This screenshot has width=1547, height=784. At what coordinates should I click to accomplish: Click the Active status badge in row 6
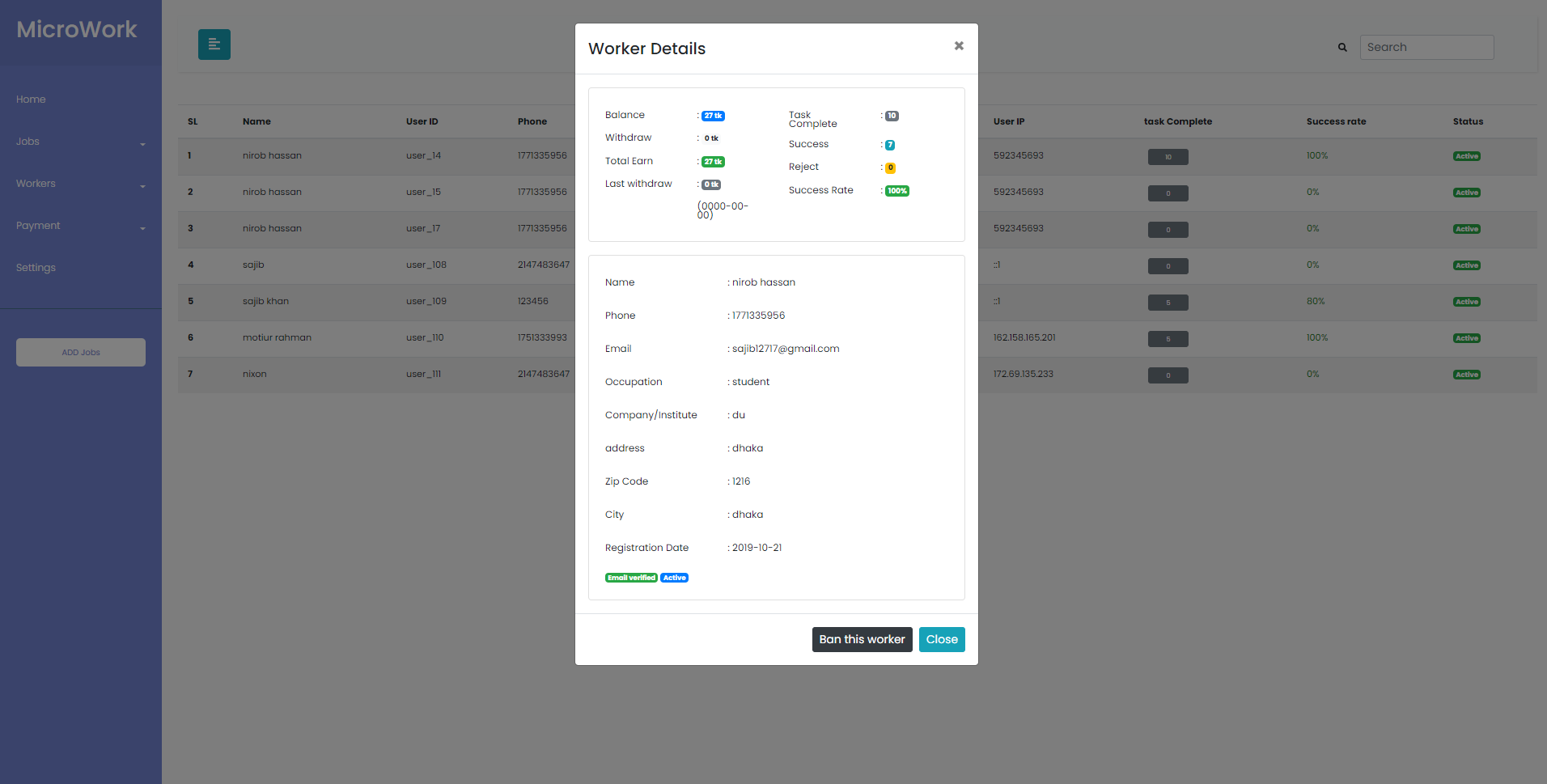1467,338
